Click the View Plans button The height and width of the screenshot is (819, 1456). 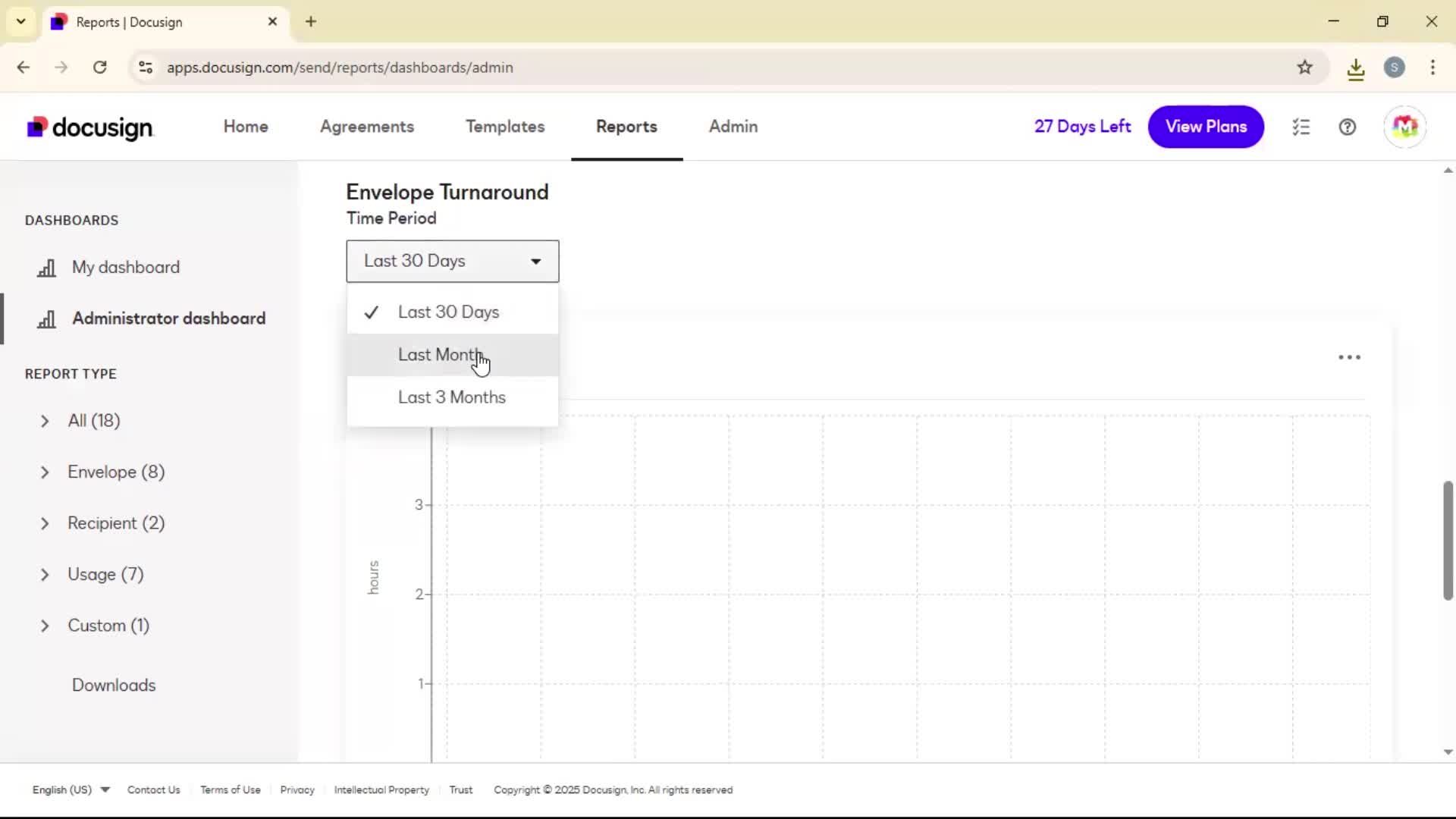pos(1206,127)
